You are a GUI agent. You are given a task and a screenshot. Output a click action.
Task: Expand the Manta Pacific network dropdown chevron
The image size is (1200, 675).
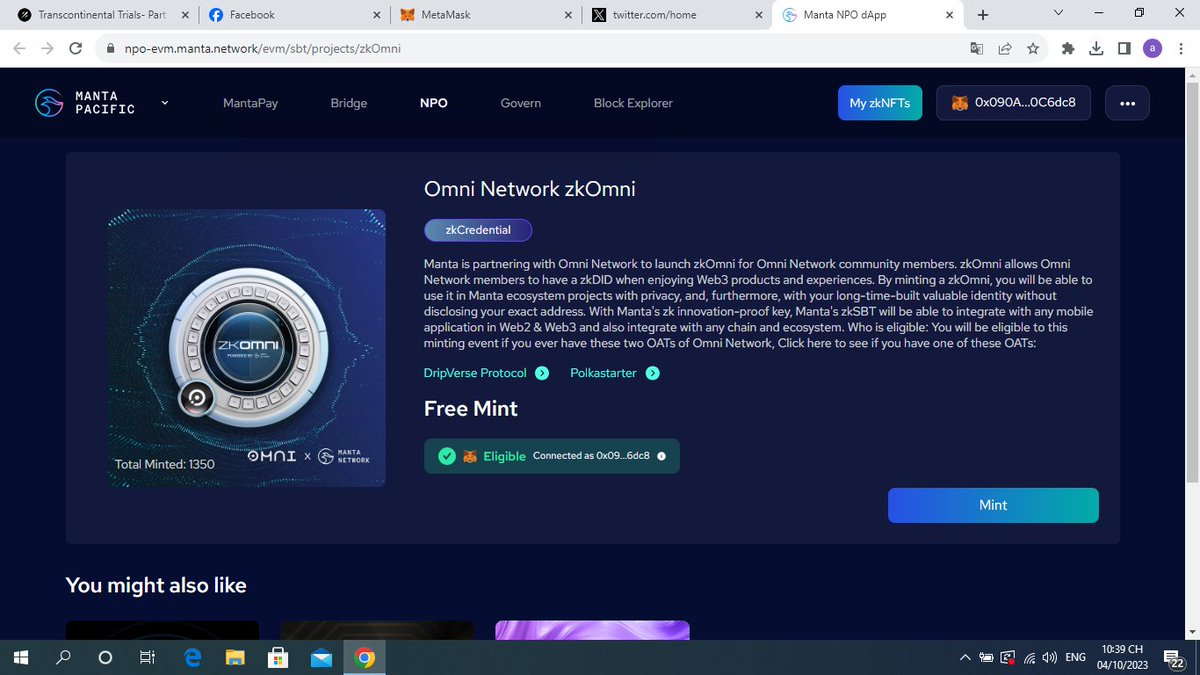[x=165, y=102]
